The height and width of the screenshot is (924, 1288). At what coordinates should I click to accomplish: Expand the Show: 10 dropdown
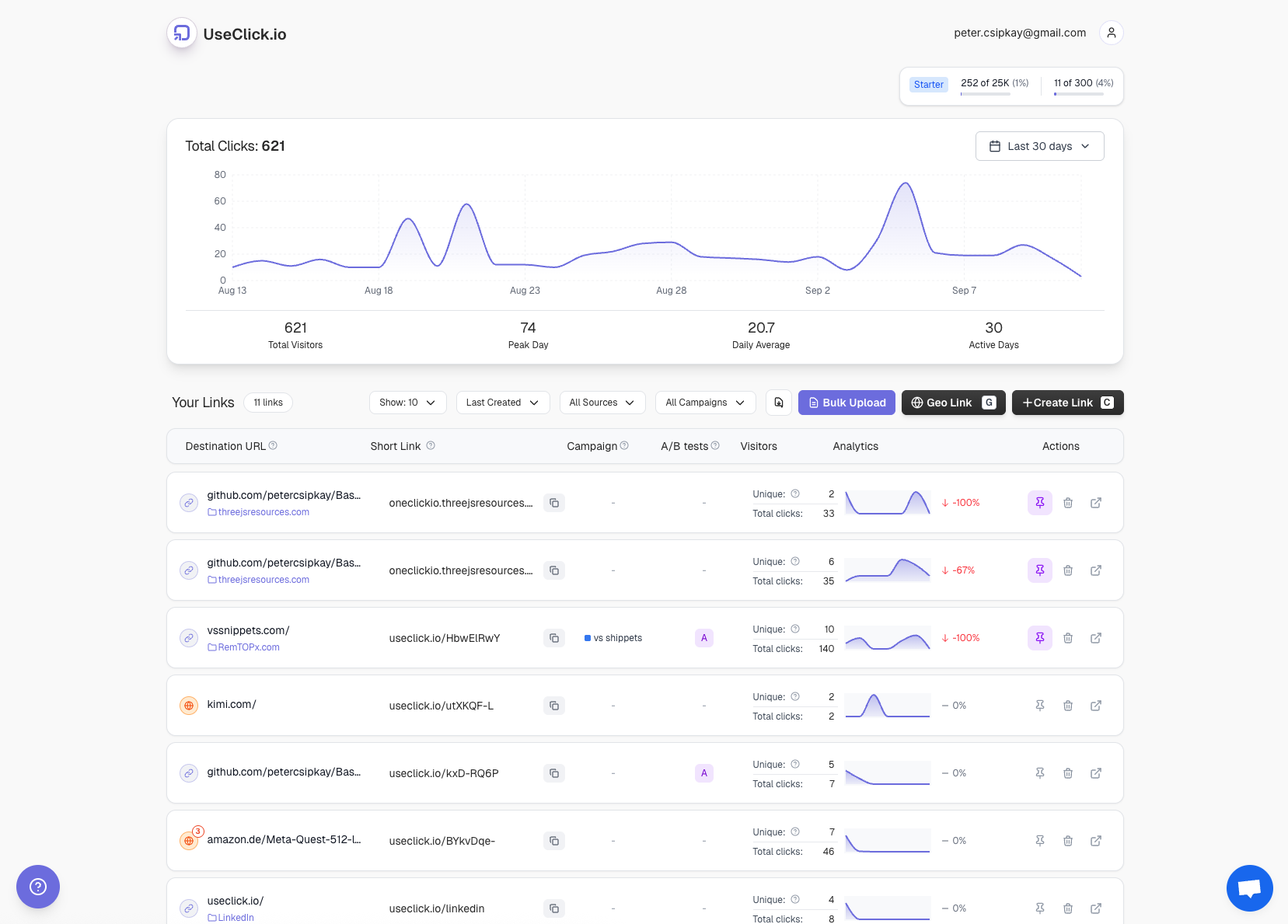(407, 403)
